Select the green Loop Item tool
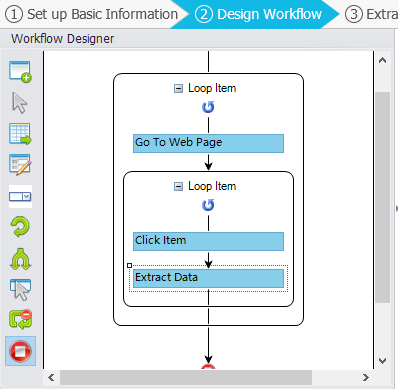 [x=20, y=227]
